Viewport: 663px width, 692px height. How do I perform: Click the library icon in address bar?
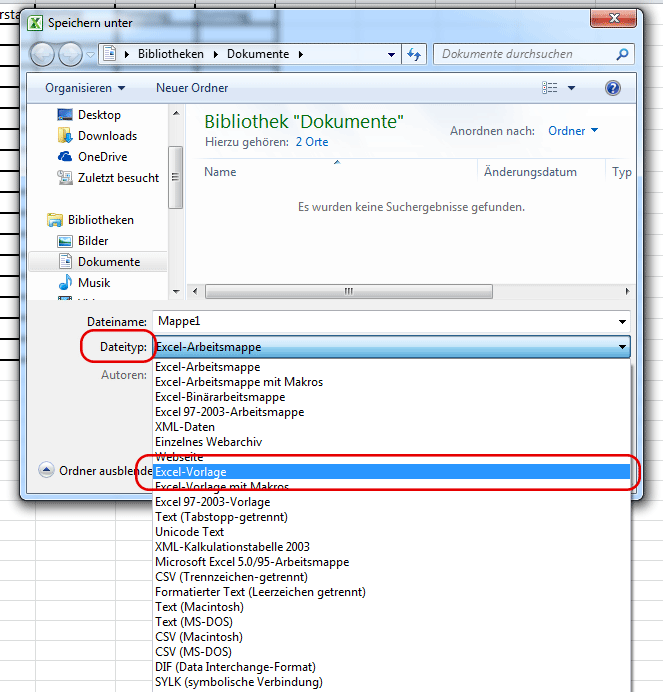[109, 54]
